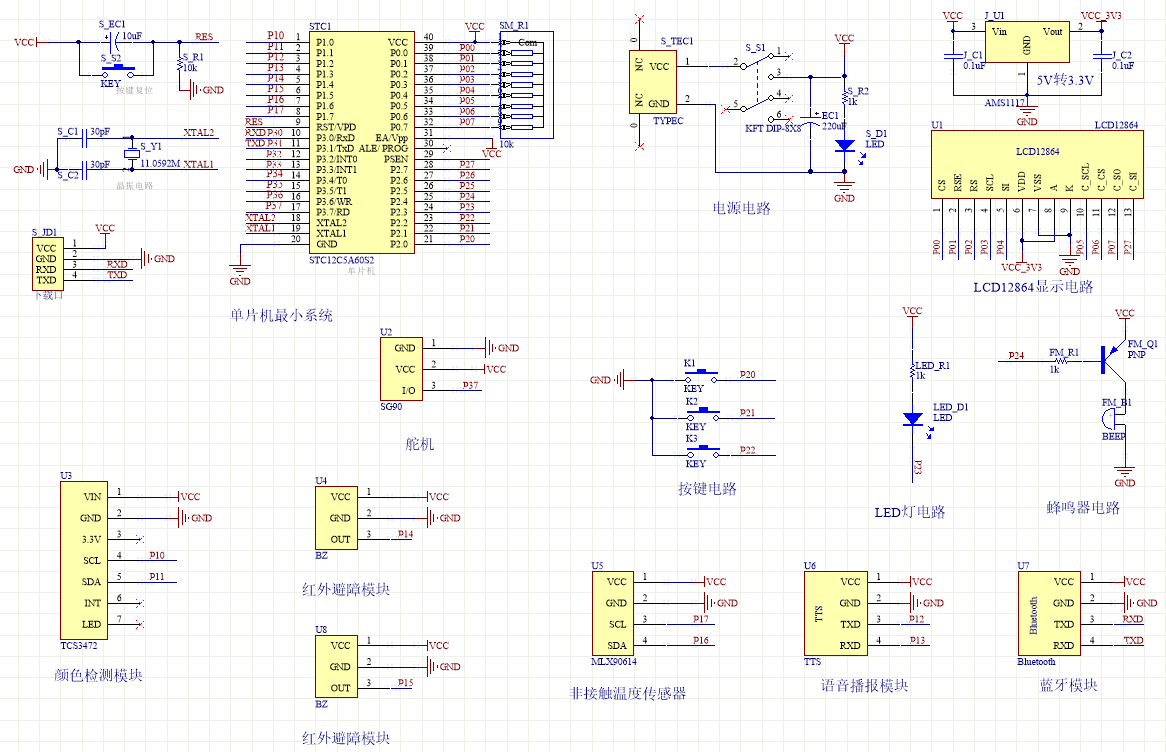Select the S_JD1 download port header
Viewport: 1166px width, 752px height.
[46, 263]
